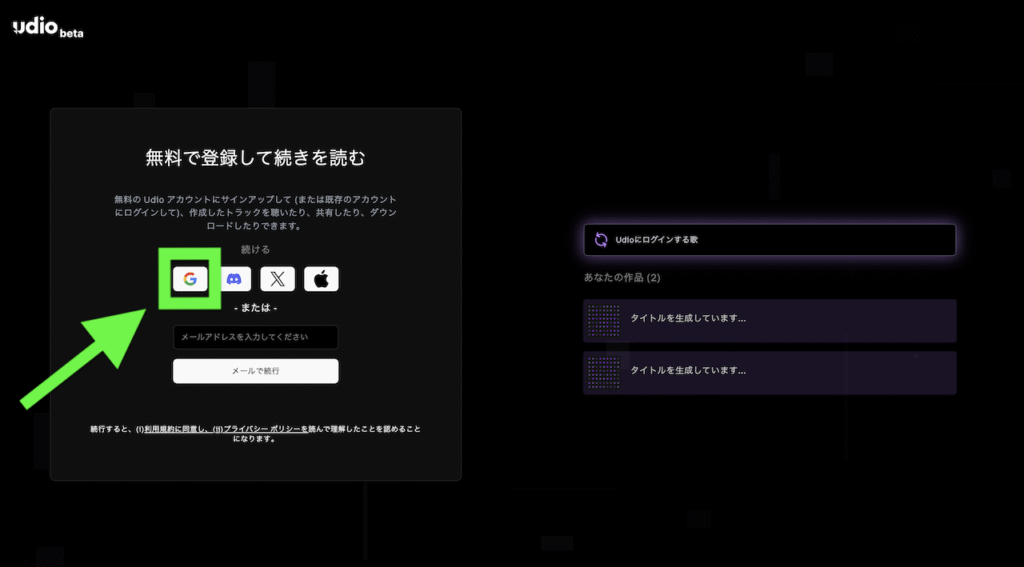Open the 利用規約 terms link
The height and width of the screenshot is (567, 1024).
pos(166,429)
